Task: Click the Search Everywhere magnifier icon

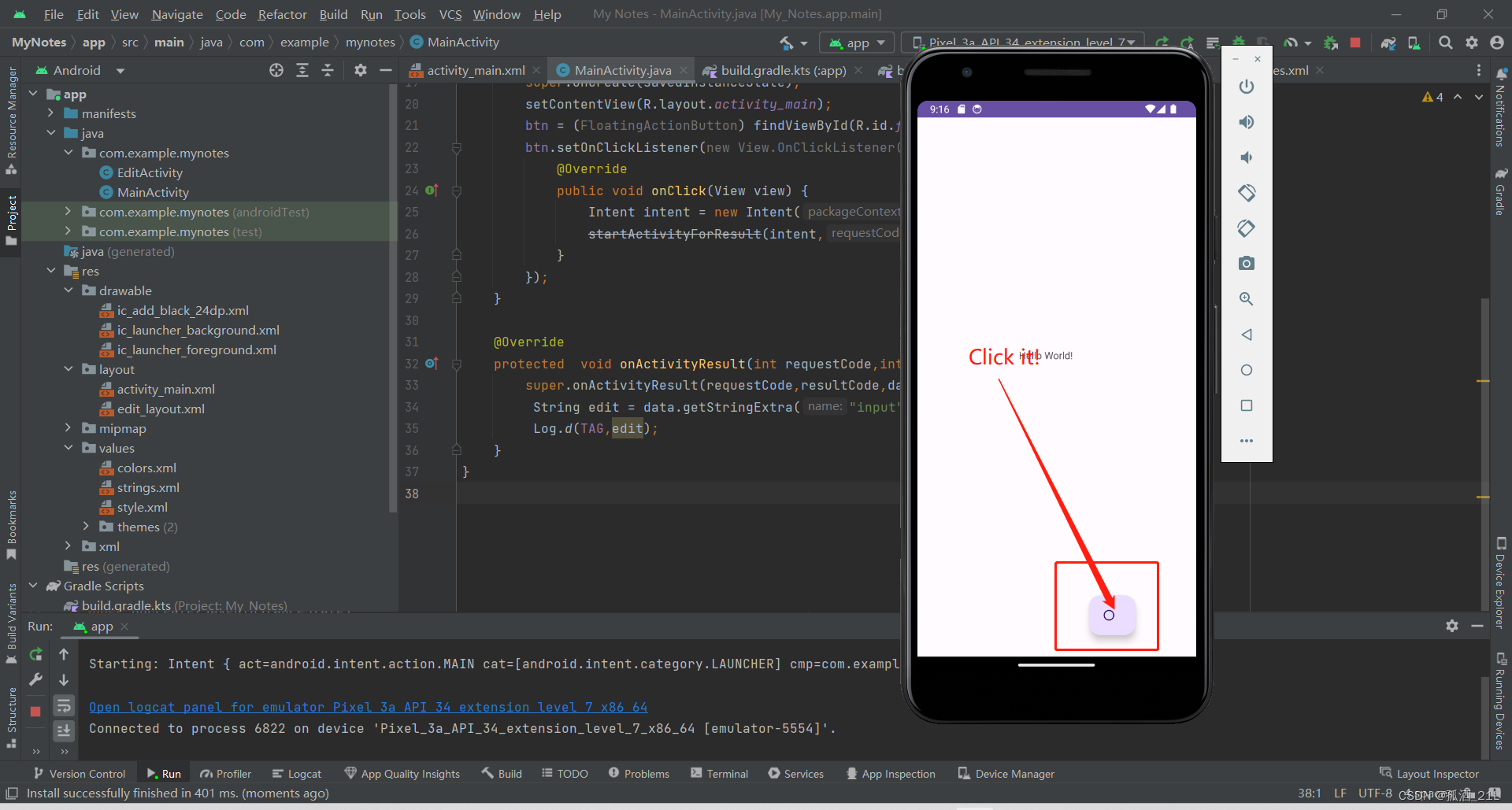Action: (1446, 43)
